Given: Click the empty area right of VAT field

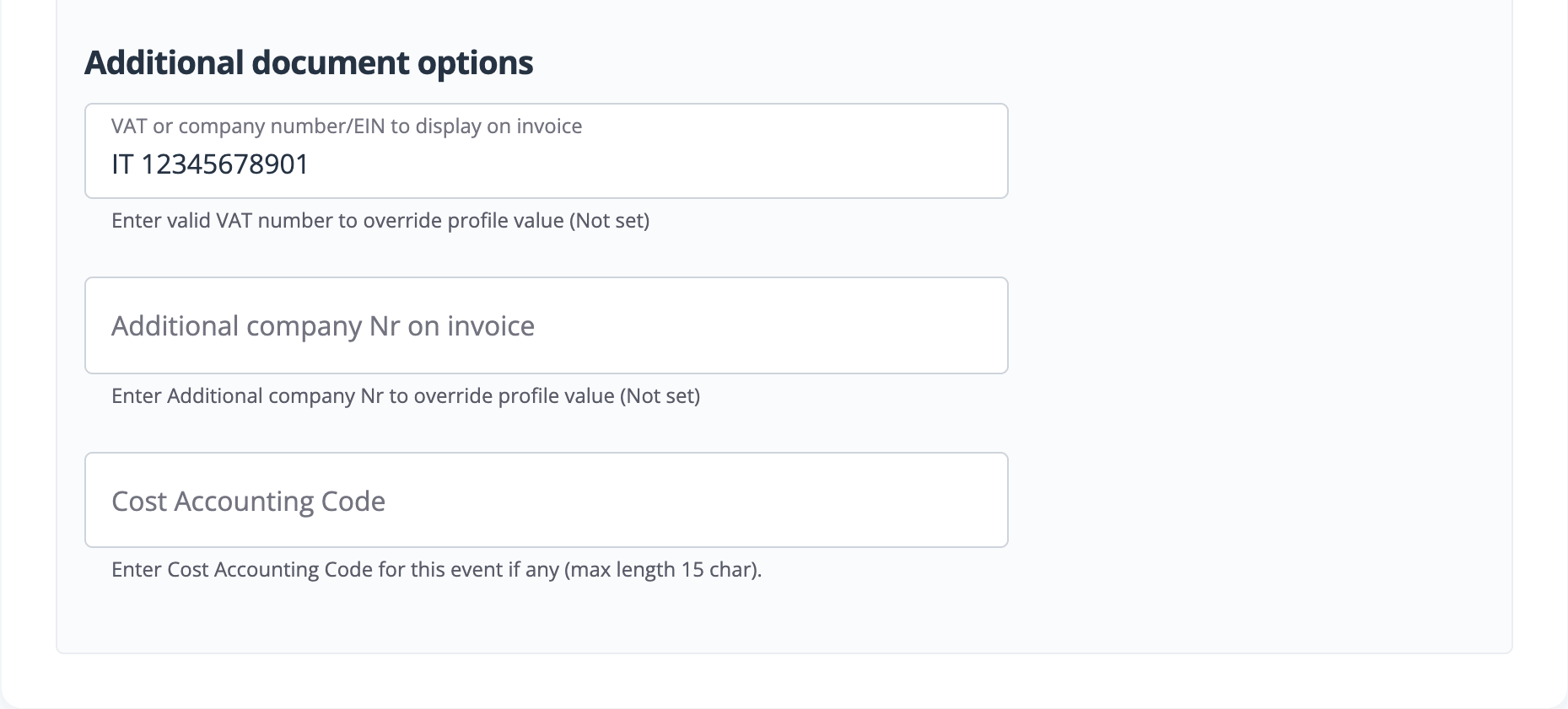Looking at the screenshot, I should [1223, 152].
